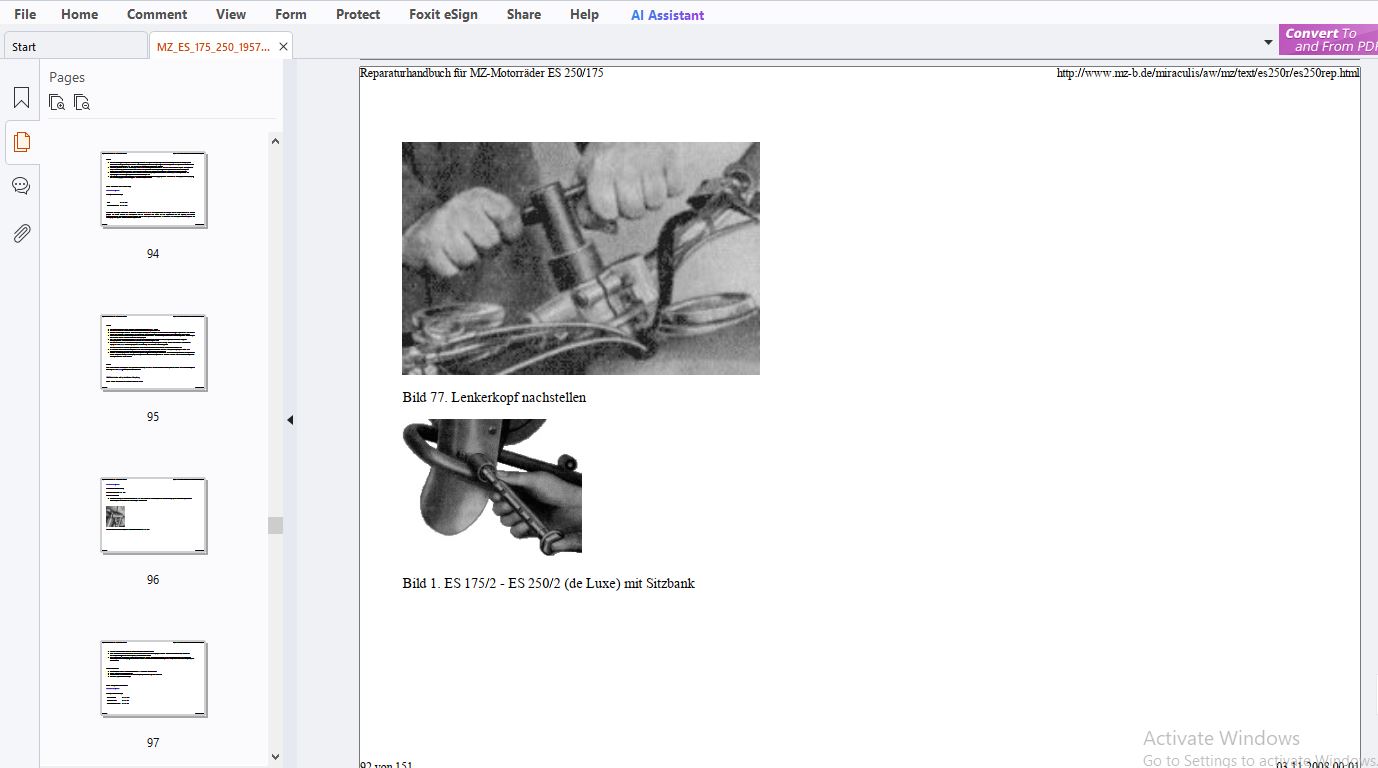Open the Help ribbon tab

584,14
